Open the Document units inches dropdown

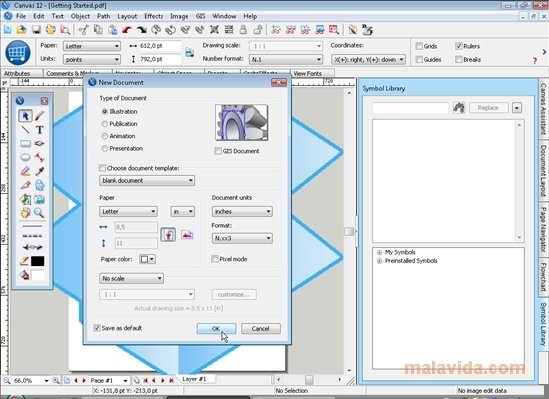coord(242,211)
